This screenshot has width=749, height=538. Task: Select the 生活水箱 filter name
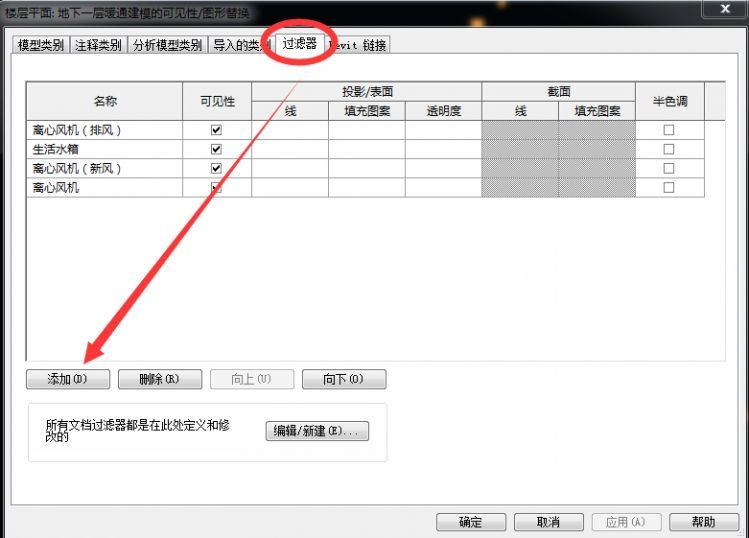(104, 149)
